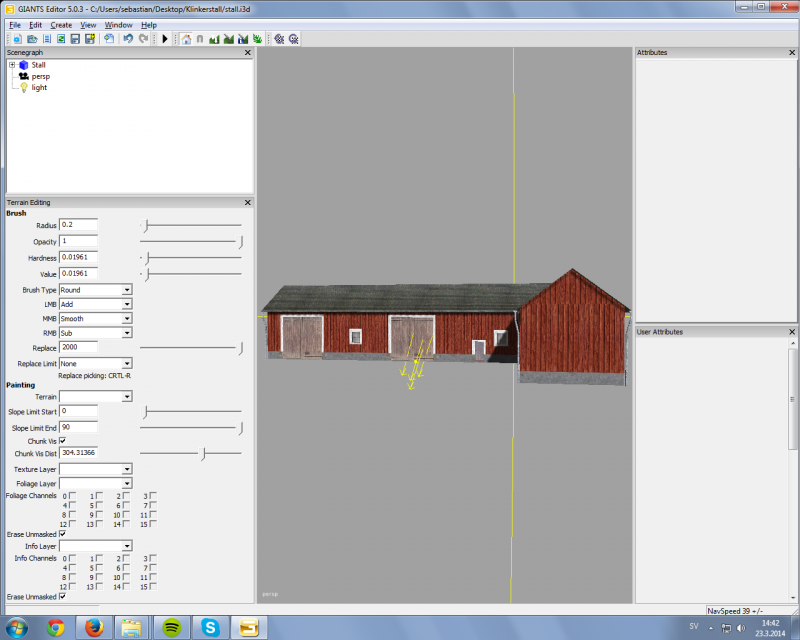Viewport: 800px width, 640px height.
Task: Open Google Chrome from the taskbar
Action: (56, 627)
